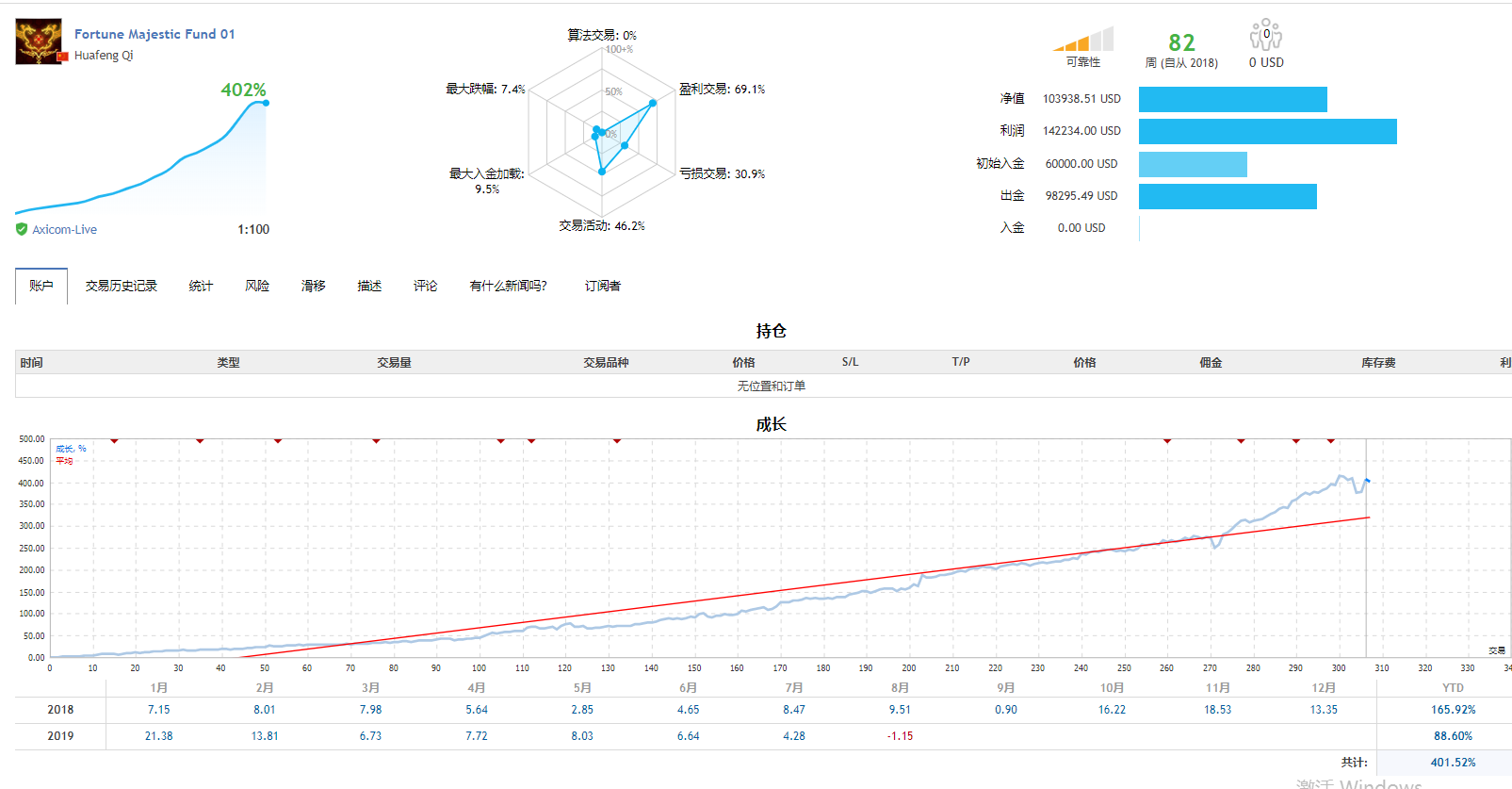Screen dimensions: 1512x789
Task: Click the T/P column header
Action: [961, 362]
